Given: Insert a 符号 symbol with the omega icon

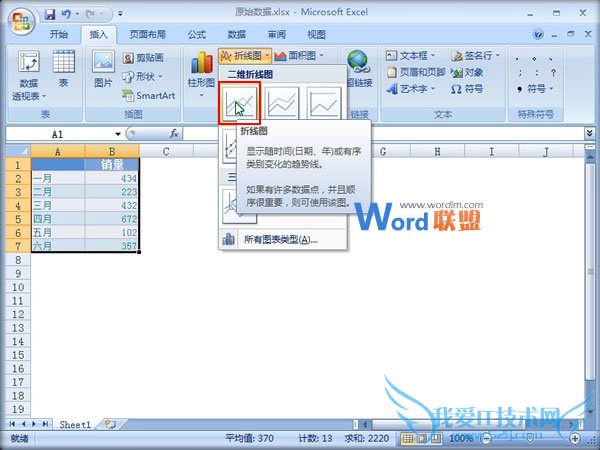Looking at the screenshot, I should pyautogui.click(x=467, y=89).
